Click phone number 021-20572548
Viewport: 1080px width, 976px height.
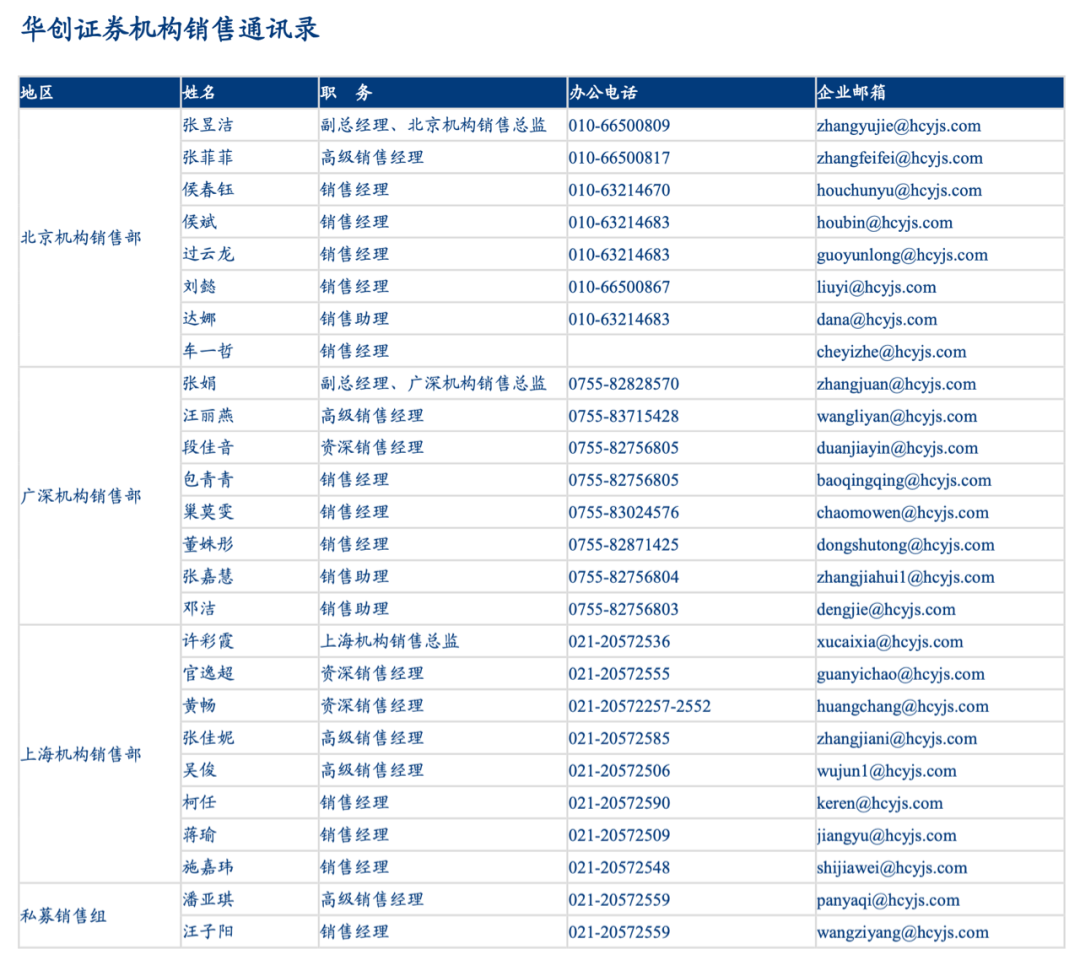tap(619, 868)
